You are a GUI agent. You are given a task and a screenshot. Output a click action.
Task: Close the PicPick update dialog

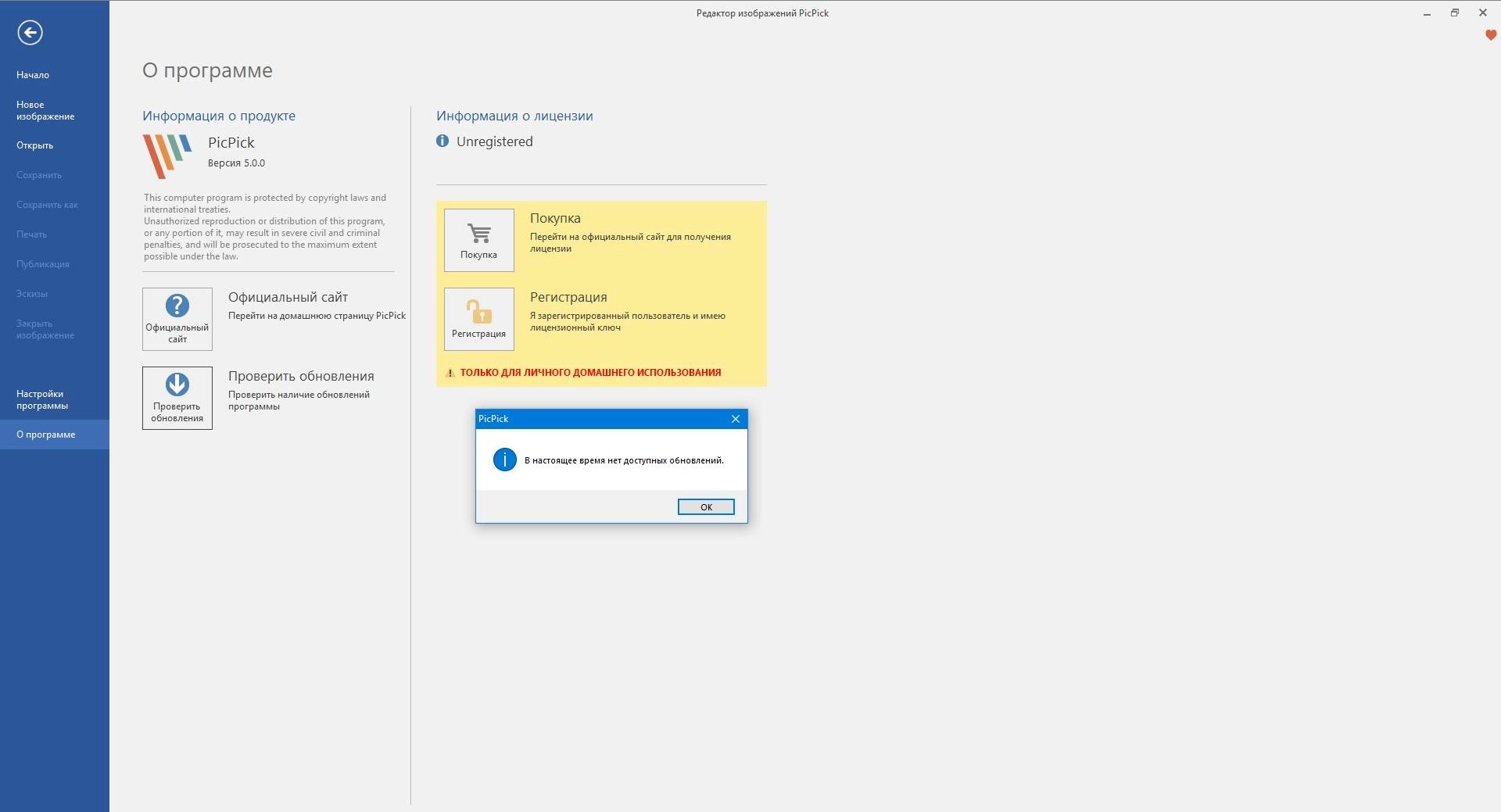(736, 419)
